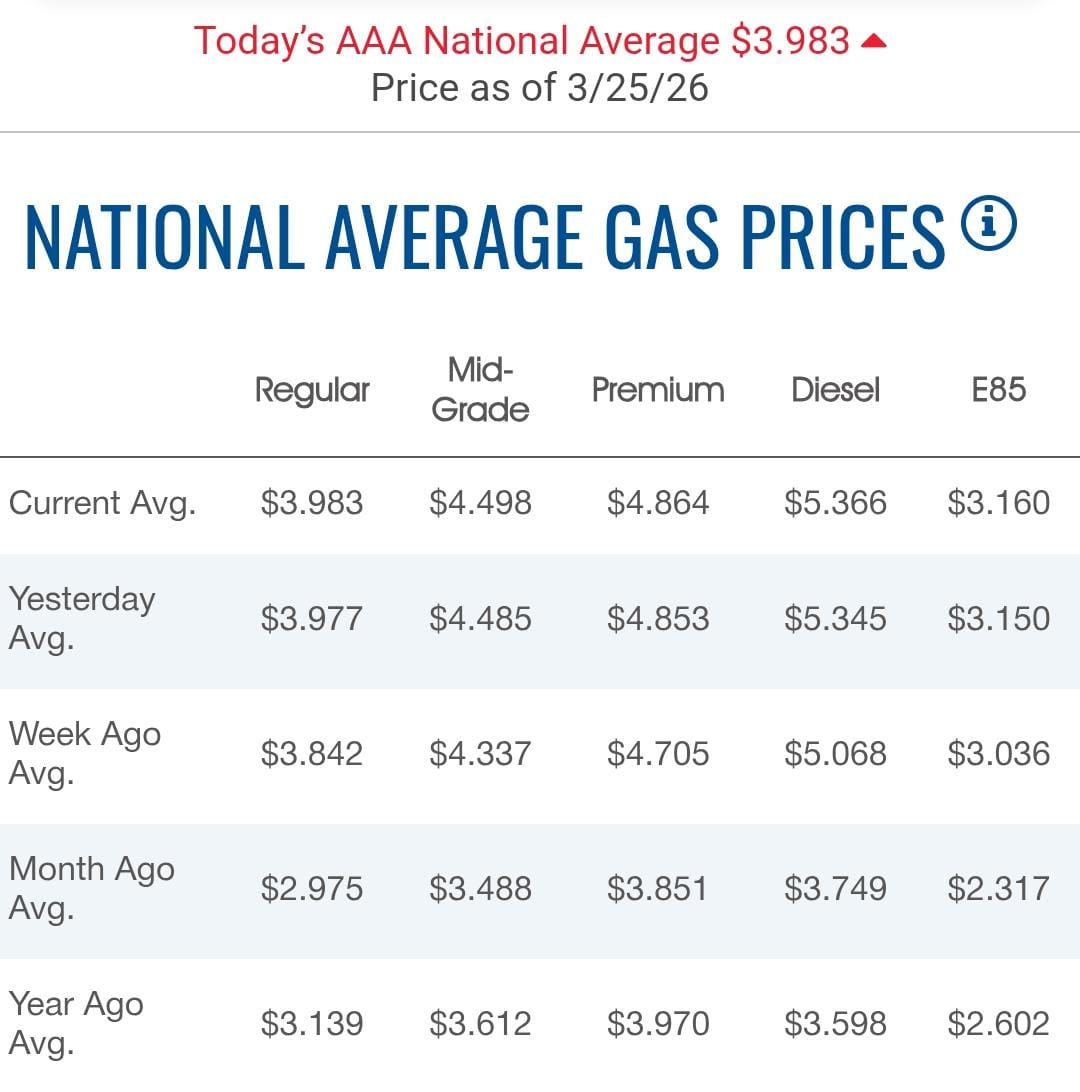Select the Regular column header
This screenshot has width=1080, height=1092.
312,390
